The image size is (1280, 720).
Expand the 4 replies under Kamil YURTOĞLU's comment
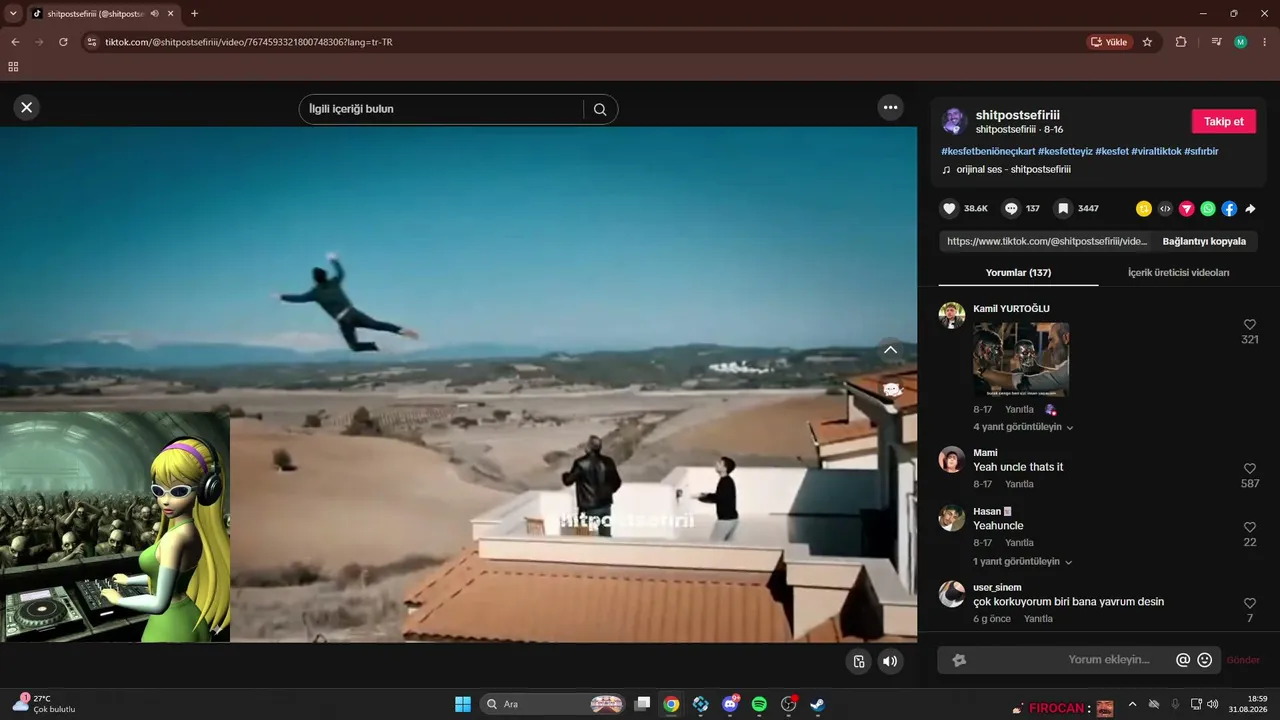coord(1024,427)
